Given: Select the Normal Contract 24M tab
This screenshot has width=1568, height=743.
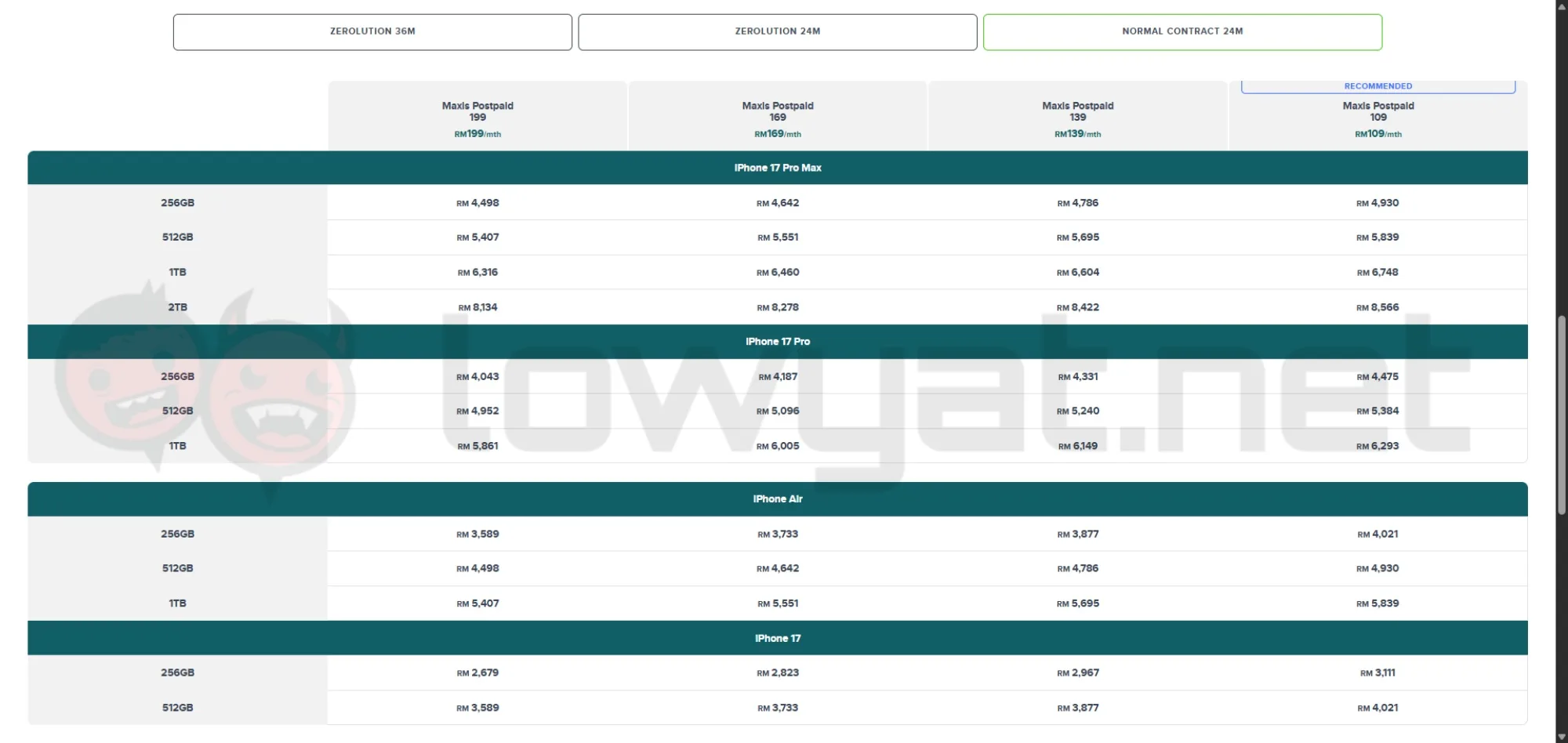Looking at the screenshot, I should 1182,32.
